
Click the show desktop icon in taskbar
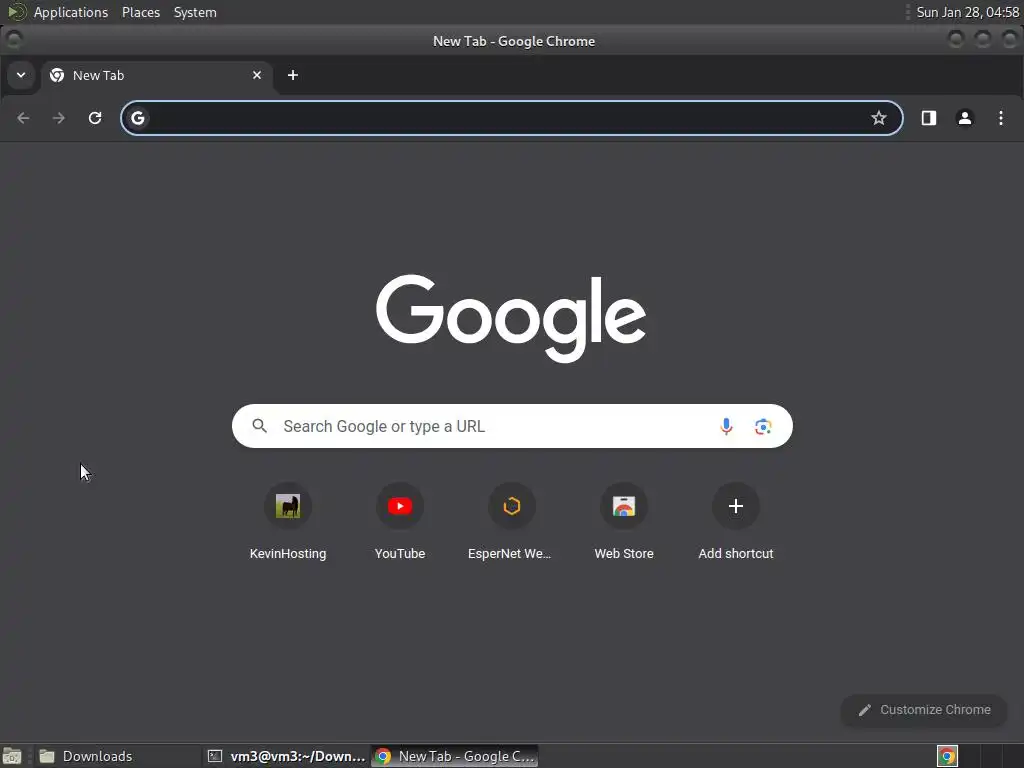point(12,756)
